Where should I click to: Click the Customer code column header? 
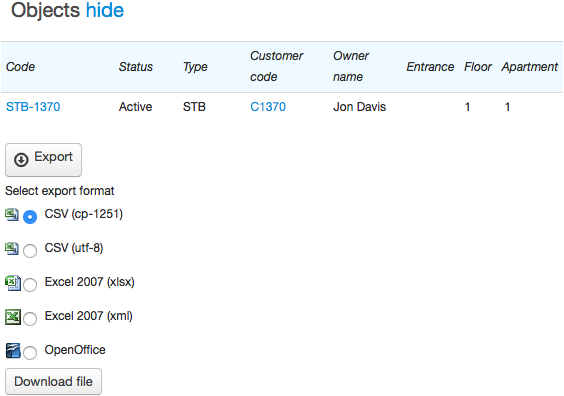tap(276, 66)
